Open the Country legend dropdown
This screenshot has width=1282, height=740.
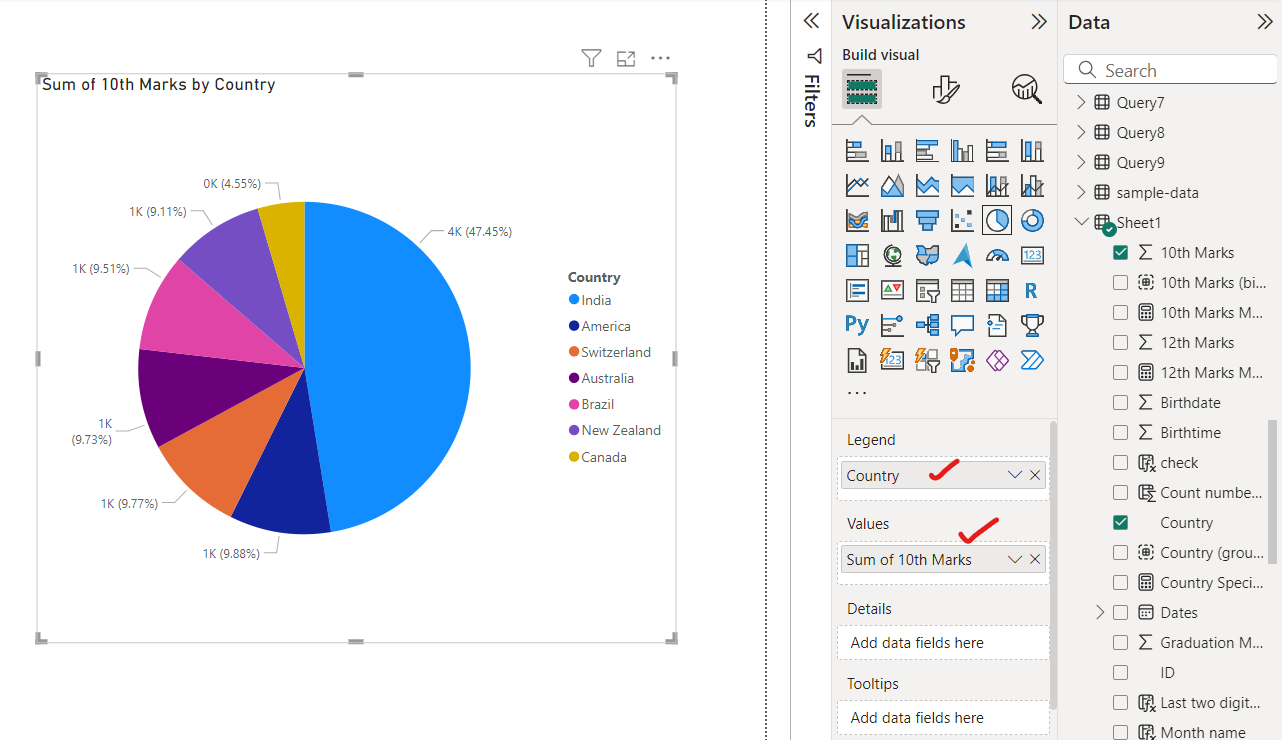click(1015, 475)
